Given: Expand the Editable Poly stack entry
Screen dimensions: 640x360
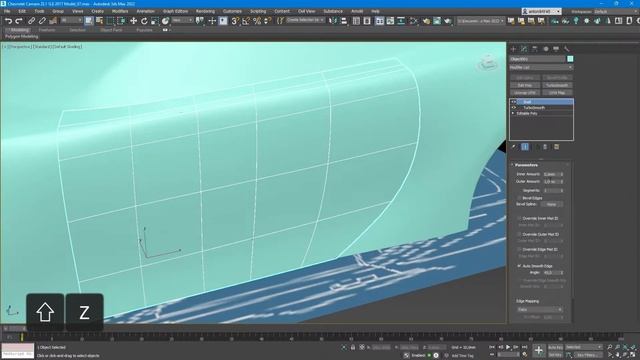Looking at the screenshot, I should [x=513, y=113].
